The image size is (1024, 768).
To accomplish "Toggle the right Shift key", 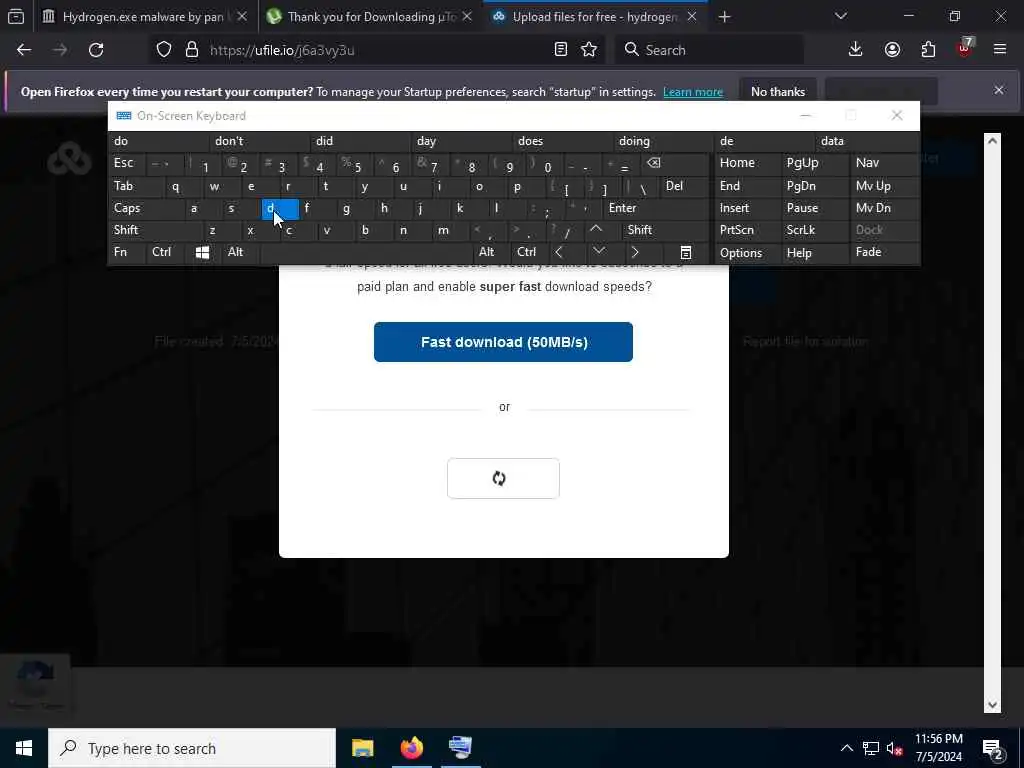I will (665, 230).
